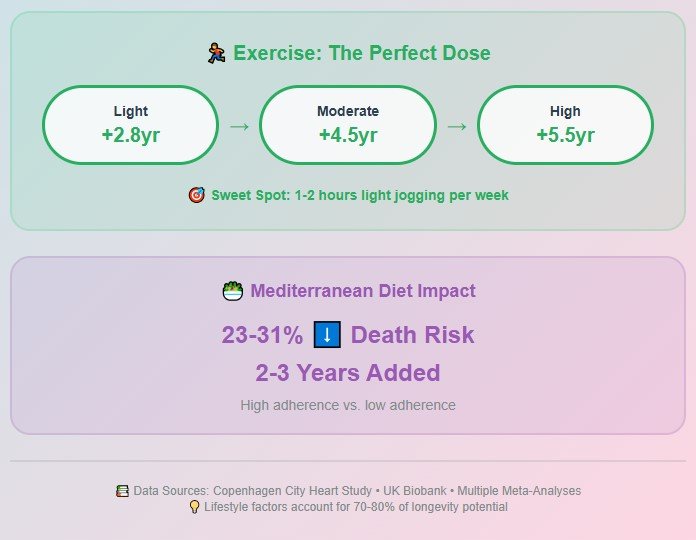Click the green salad bowl icon
Viewport: 696px width, 540px height.
pyautogui.click(x=233, y=291)
